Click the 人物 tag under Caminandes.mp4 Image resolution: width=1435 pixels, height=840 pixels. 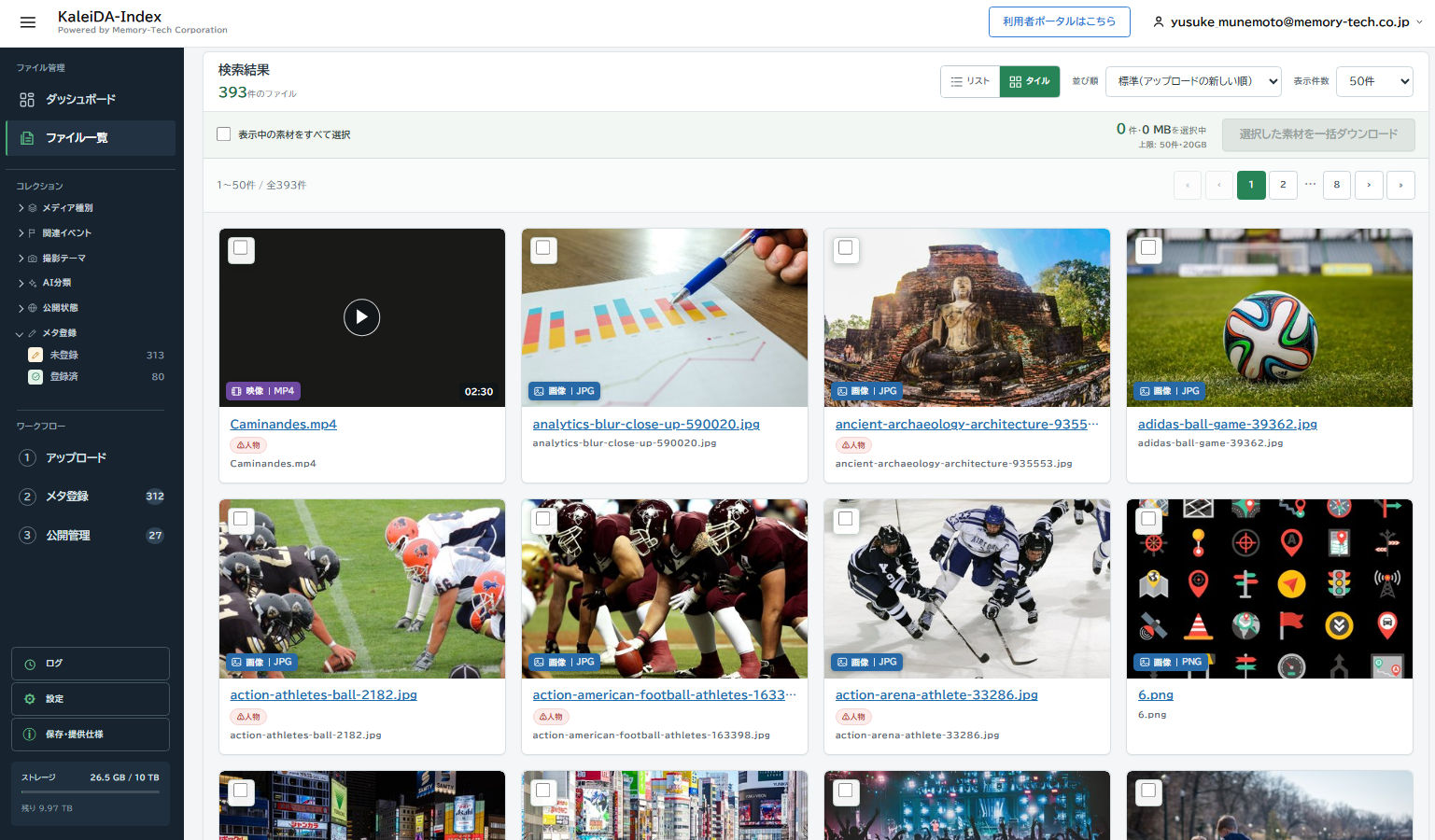248,445
